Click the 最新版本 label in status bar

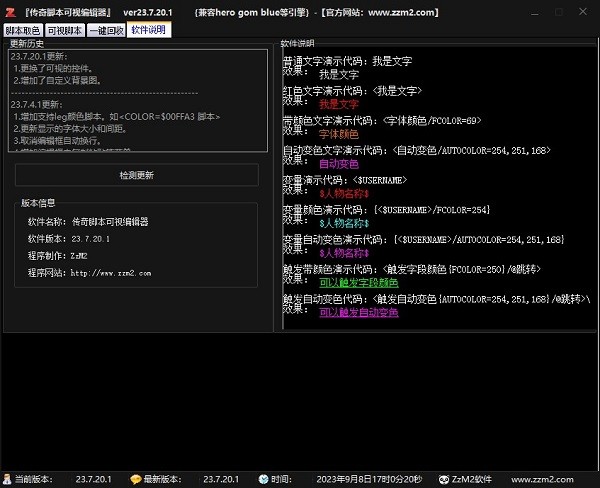tap(164, 479)
